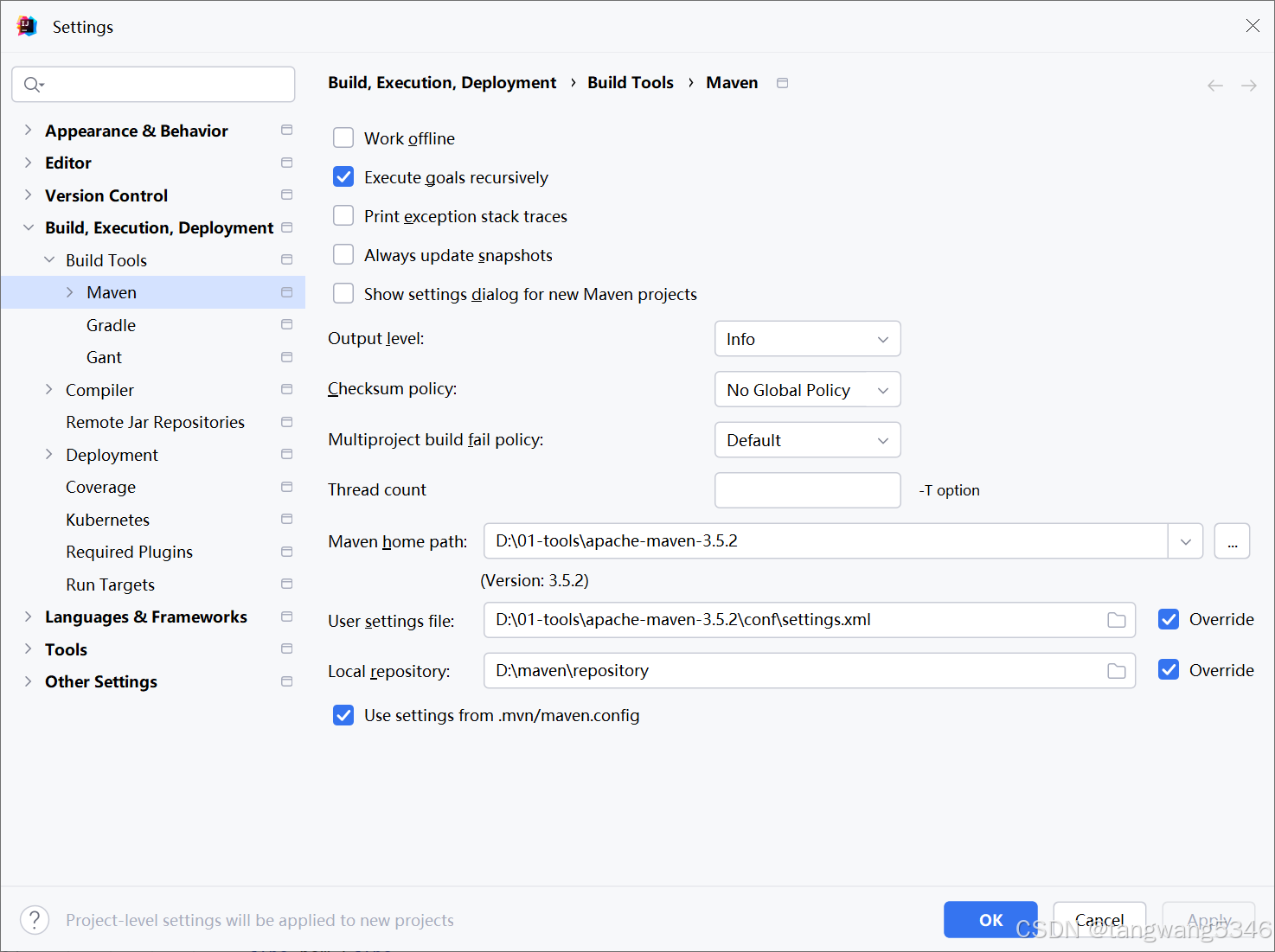Image resolution: width=1275 pixels, height=952 pixels.
Task: Toggle Override for User settings file
Action: tap(1169, 619)
